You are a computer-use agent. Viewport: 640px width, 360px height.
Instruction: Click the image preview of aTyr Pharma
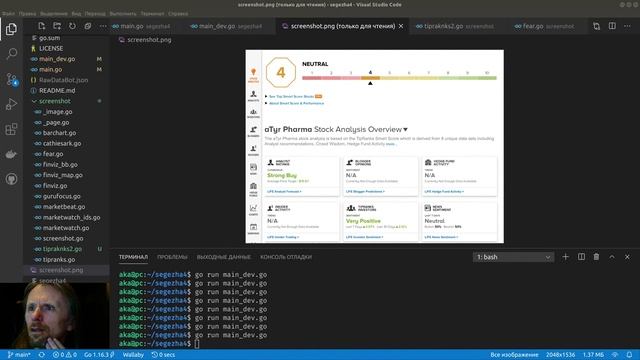374,147
